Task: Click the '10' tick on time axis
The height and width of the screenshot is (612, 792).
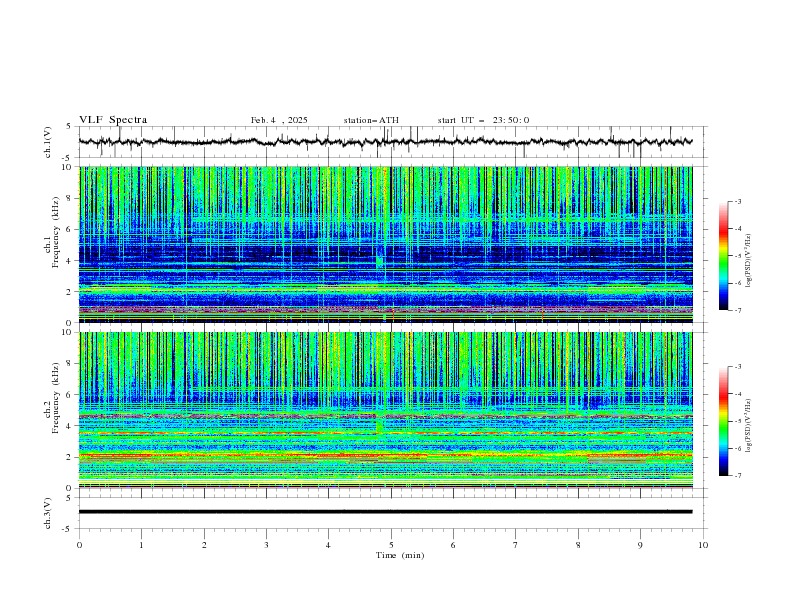Action: (x=703, y=545)
